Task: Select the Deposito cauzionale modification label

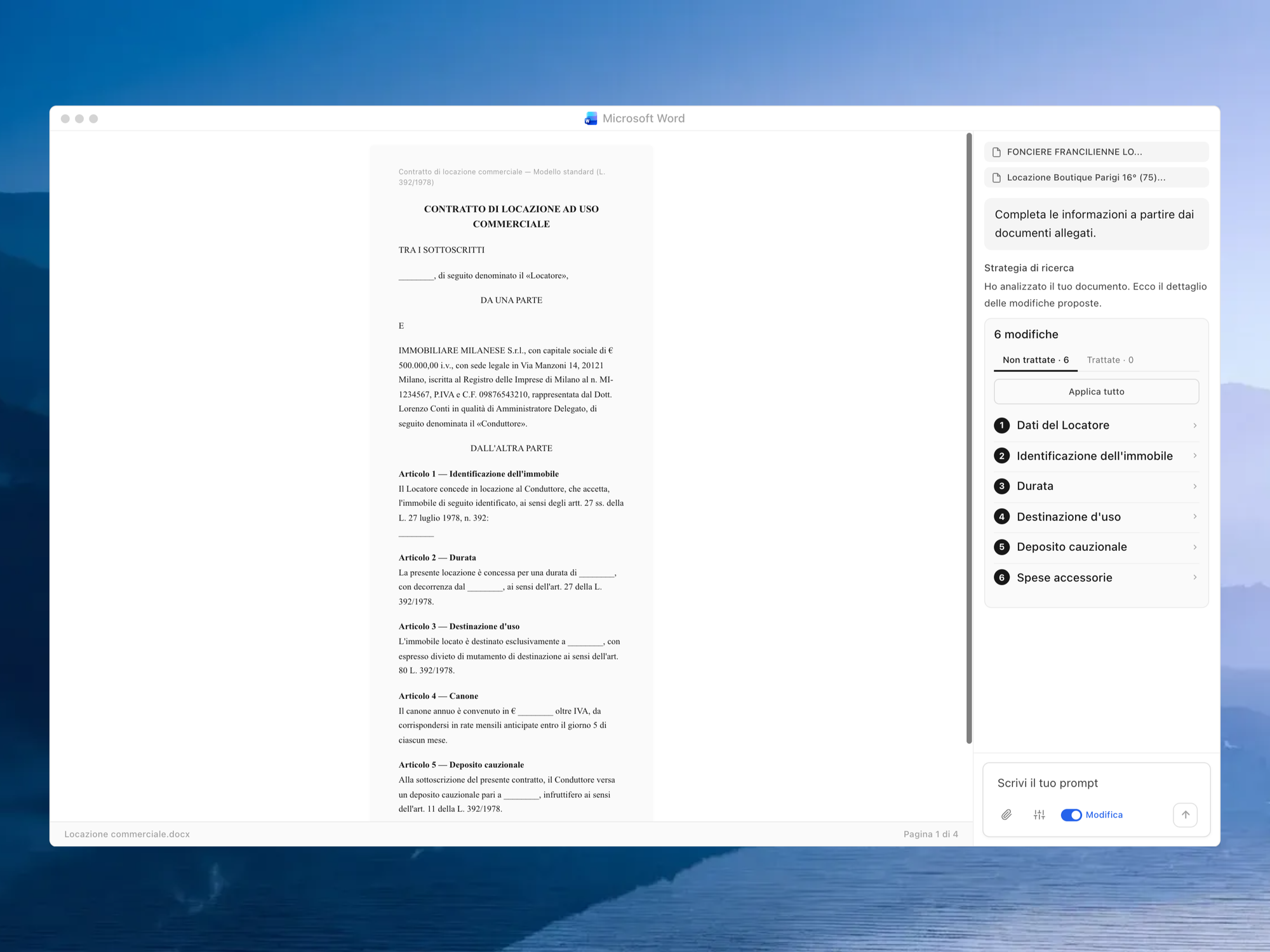Action: point(1072,547)
